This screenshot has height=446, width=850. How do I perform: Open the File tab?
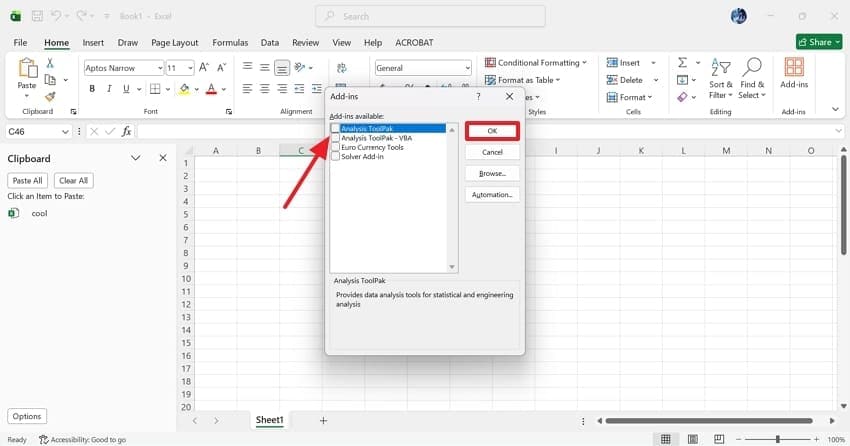(21, 42)
